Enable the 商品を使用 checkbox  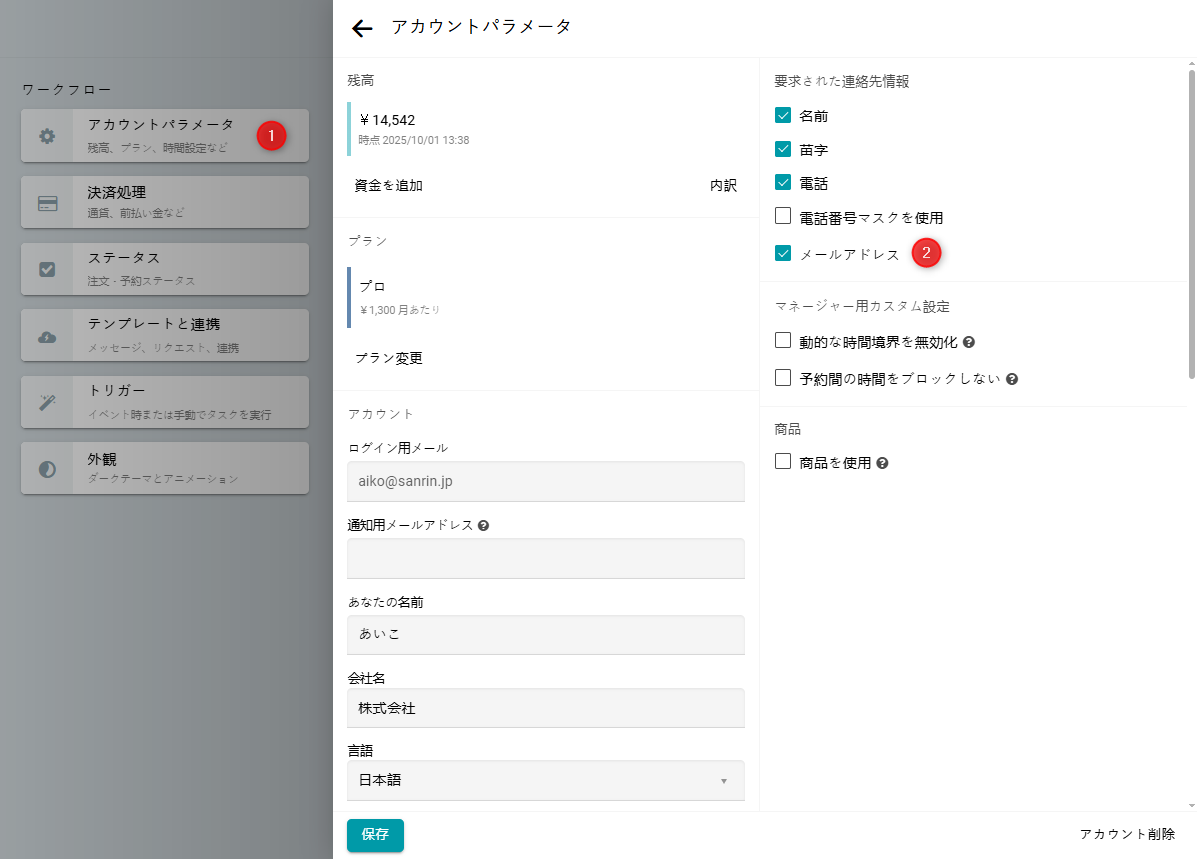point(782,461)
